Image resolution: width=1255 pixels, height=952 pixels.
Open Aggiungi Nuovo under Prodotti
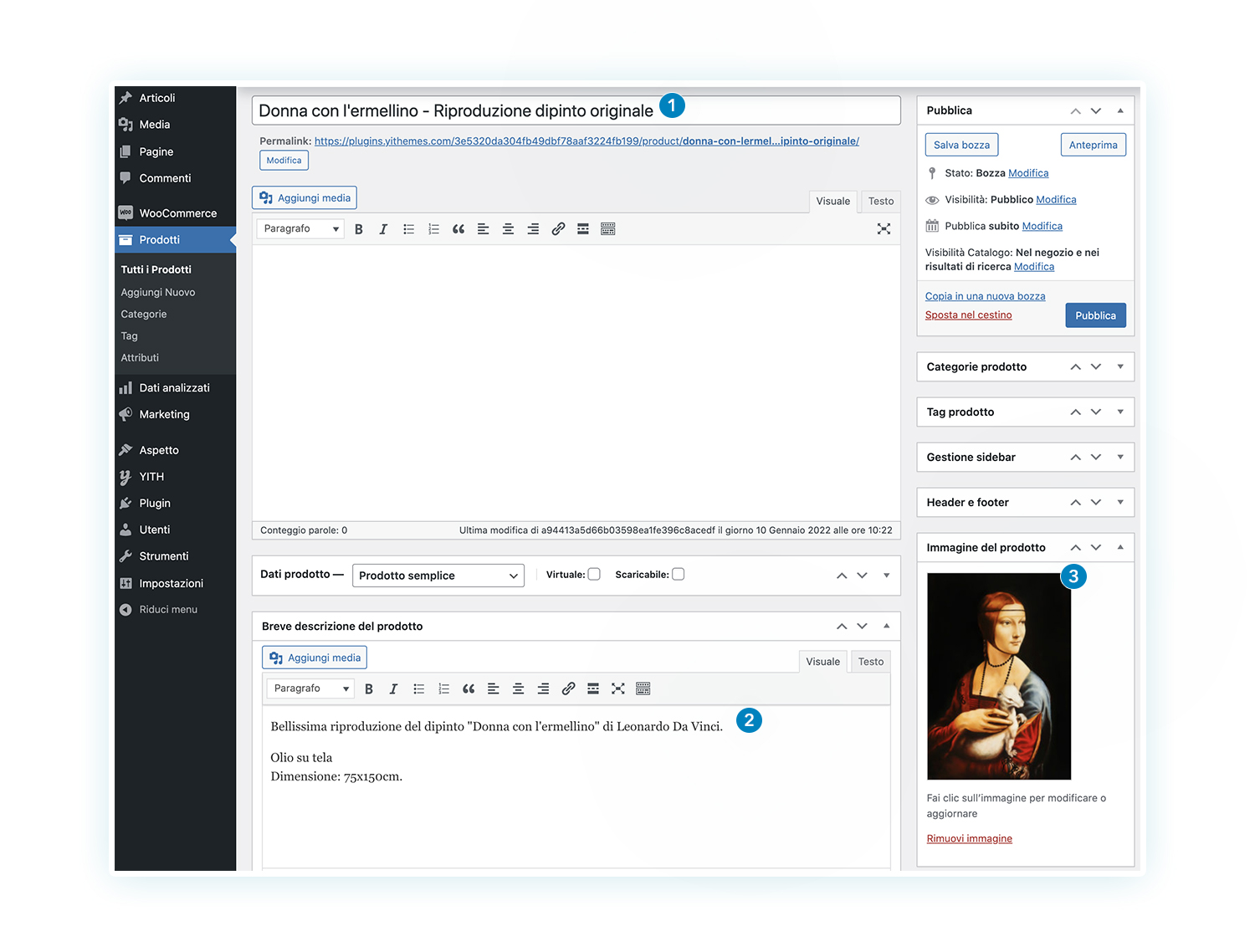pos(158,293)
